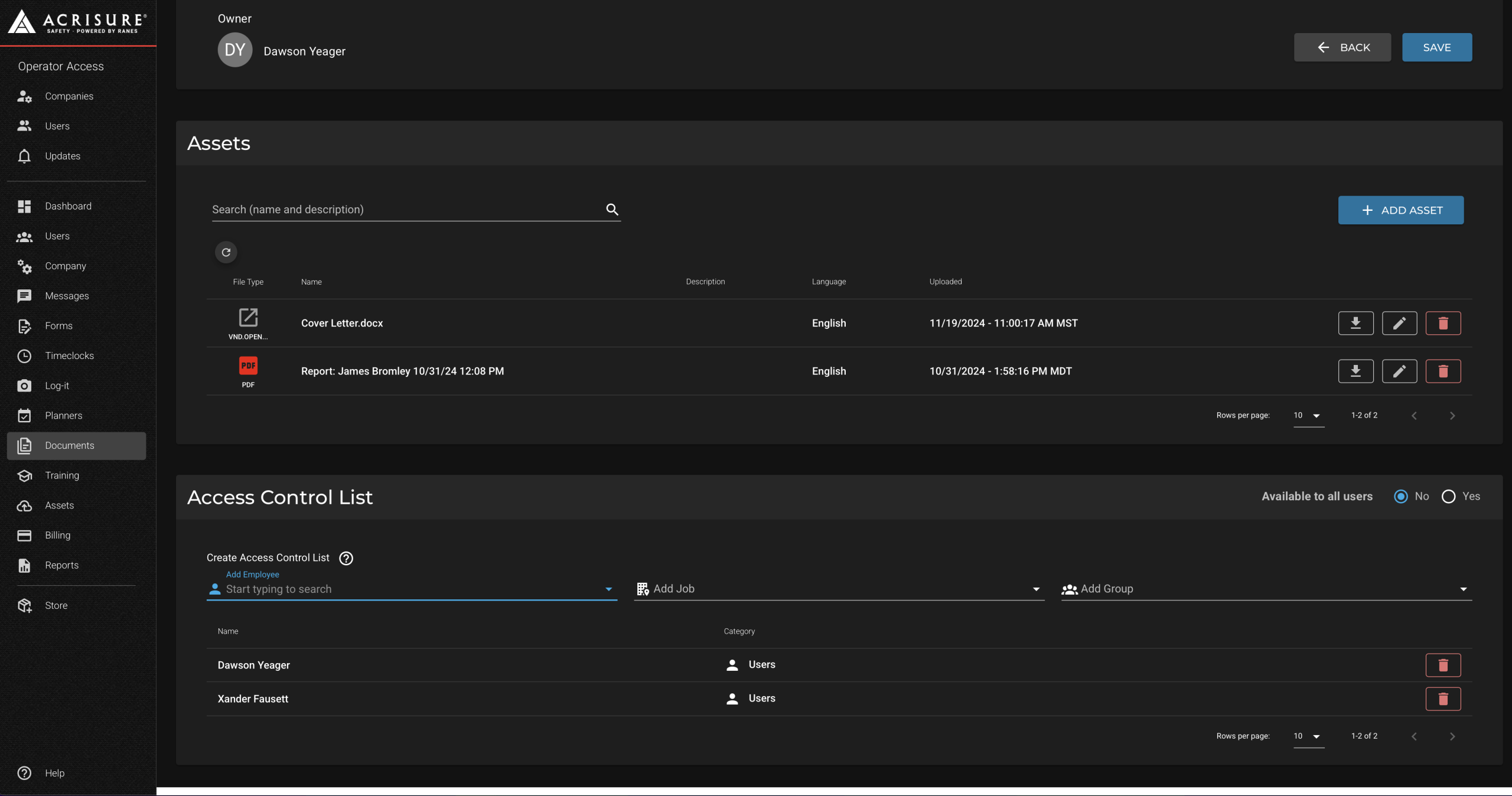Change access list rows per page

(x=1308, y=736)
